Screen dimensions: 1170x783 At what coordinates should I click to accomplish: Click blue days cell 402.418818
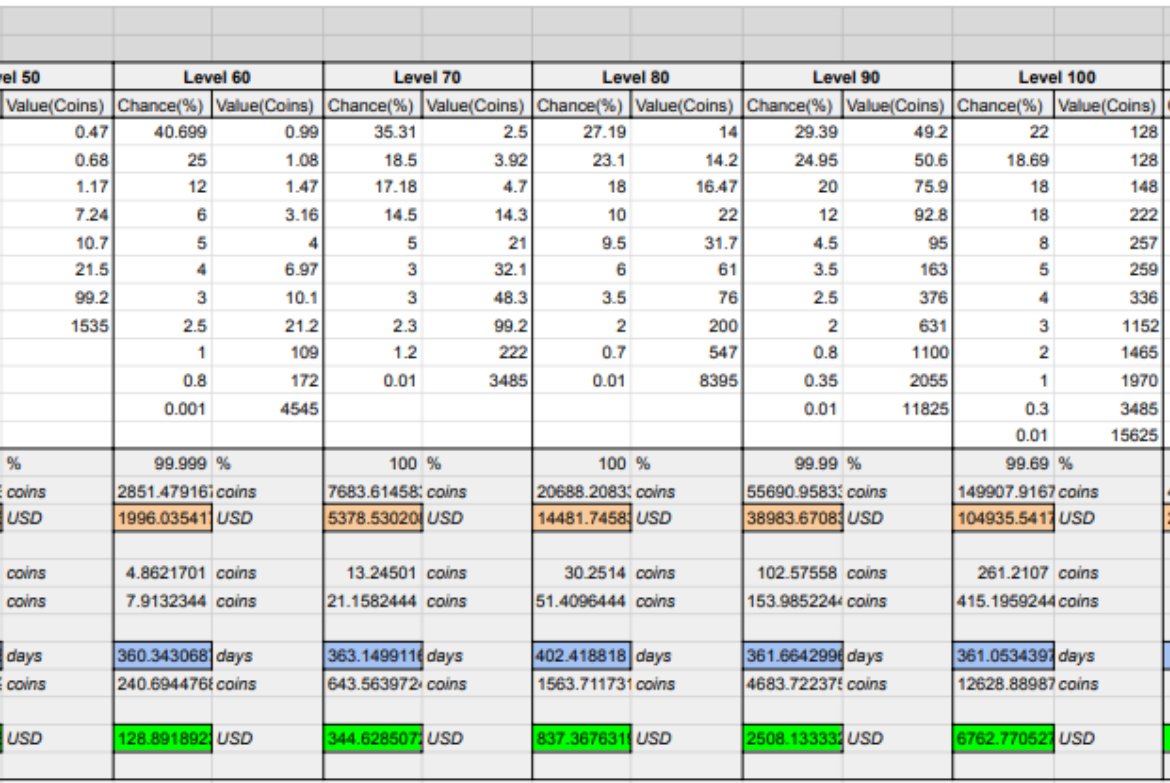click(582, 655)
